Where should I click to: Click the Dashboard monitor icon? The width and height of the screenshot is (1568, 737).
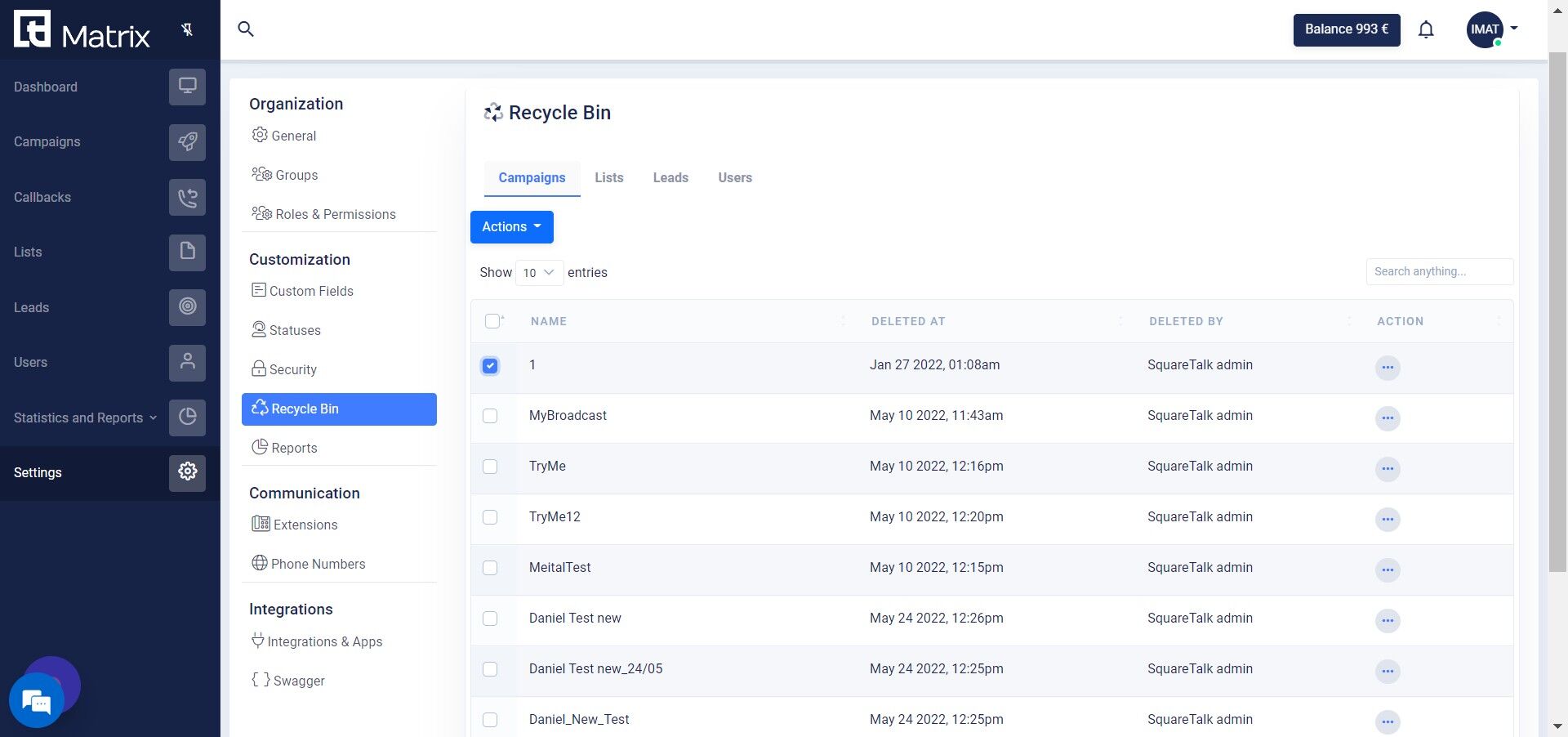(187, 87)
